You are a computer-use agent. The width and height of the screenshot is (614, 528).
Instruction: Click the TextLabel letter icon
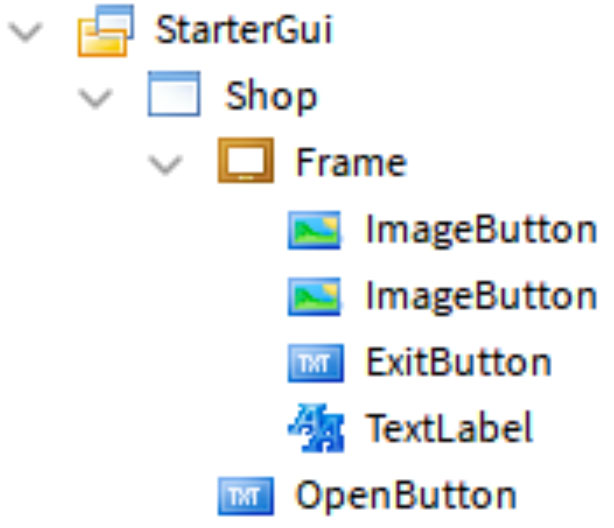316,428
